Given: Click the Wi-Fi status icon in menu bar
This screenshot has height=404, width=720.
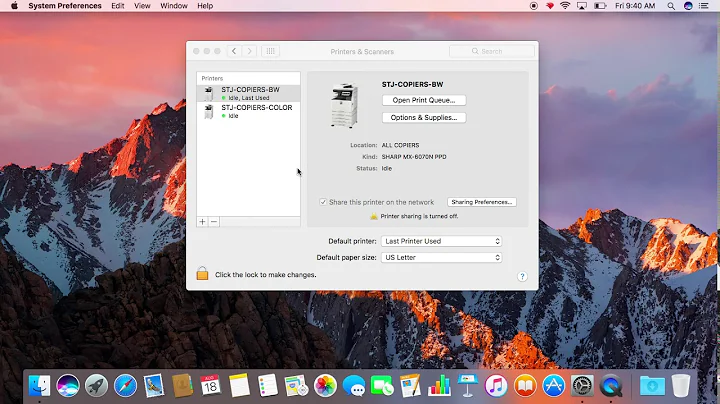Looking at the screenshot, I should (565, 6).
